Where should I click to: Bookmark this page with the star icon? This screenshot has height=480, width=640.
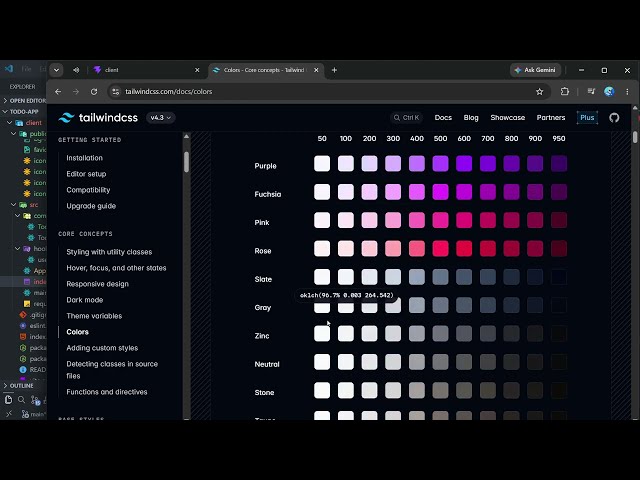pos(540,92)
